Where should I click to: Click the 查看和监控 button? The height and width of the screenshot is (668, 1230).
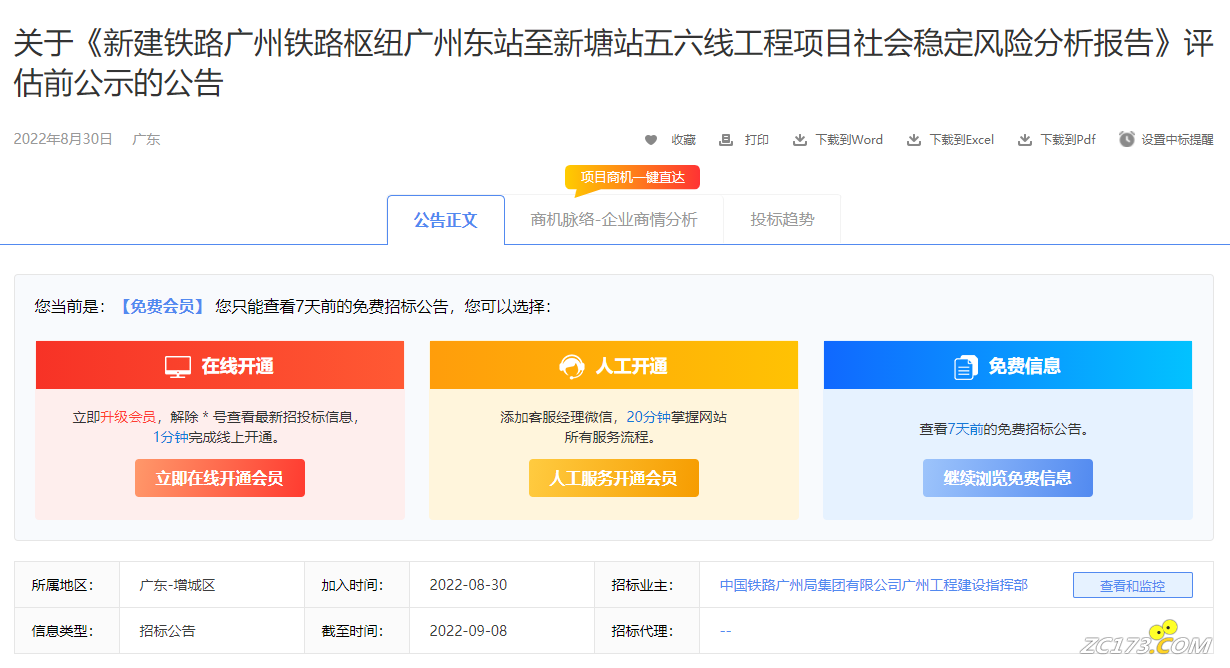pos(1133,585)
